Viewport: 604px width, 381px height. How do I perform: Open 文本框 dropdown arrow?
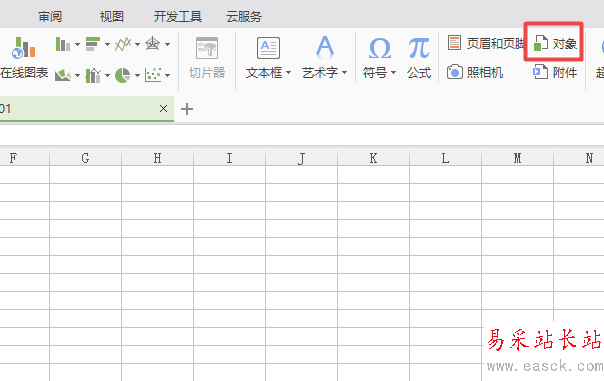click(x=289, y=72)
